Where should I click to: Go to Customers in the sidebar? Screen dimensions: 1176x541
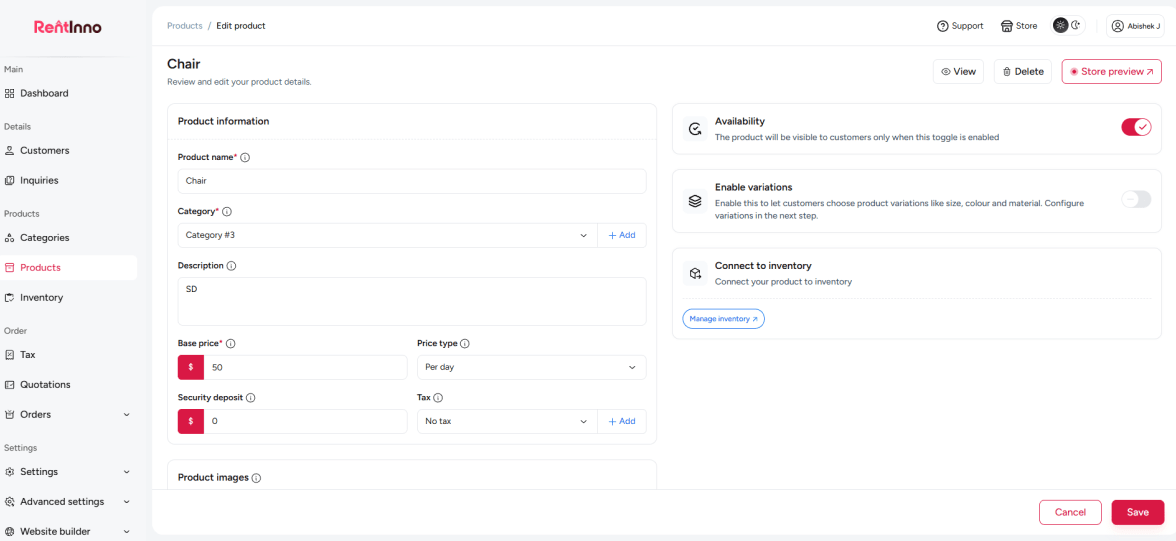[68, 151]
